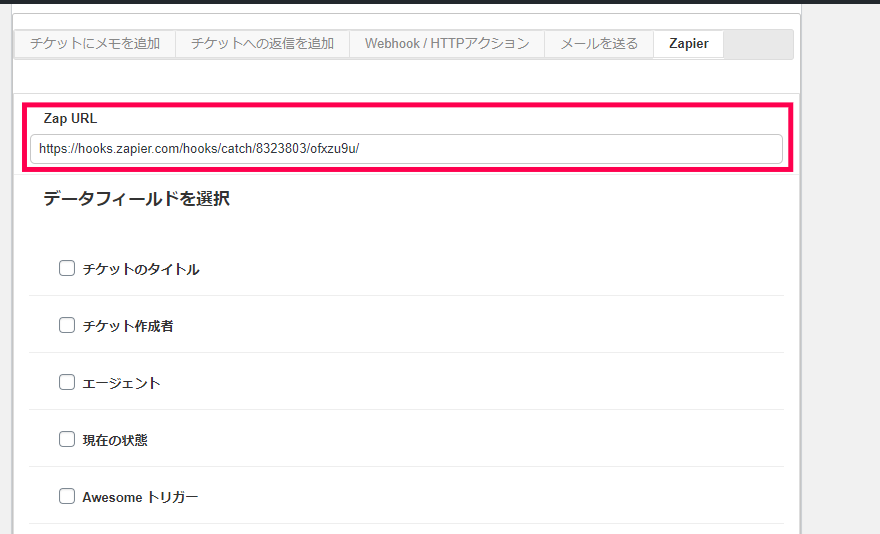The image size is (880, 534).
Task: Open チケットへの返信を追加 tab
Action: [x=262, y=44]
